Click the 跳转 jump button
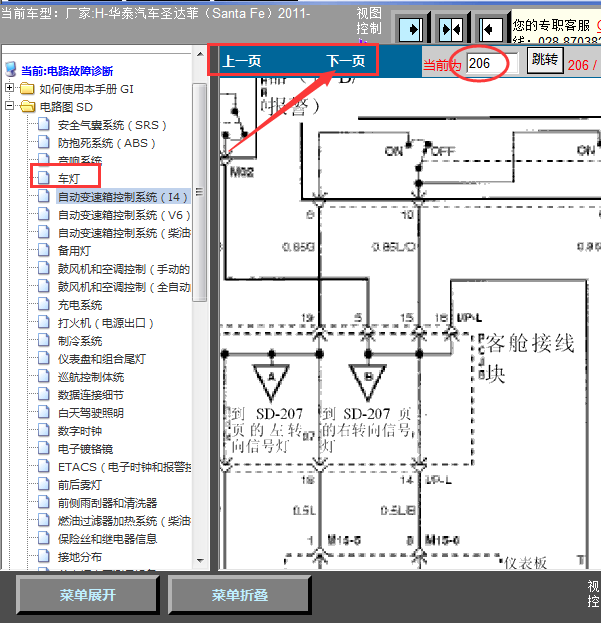Viewport: 601px width, 626px height. point(545,60)
